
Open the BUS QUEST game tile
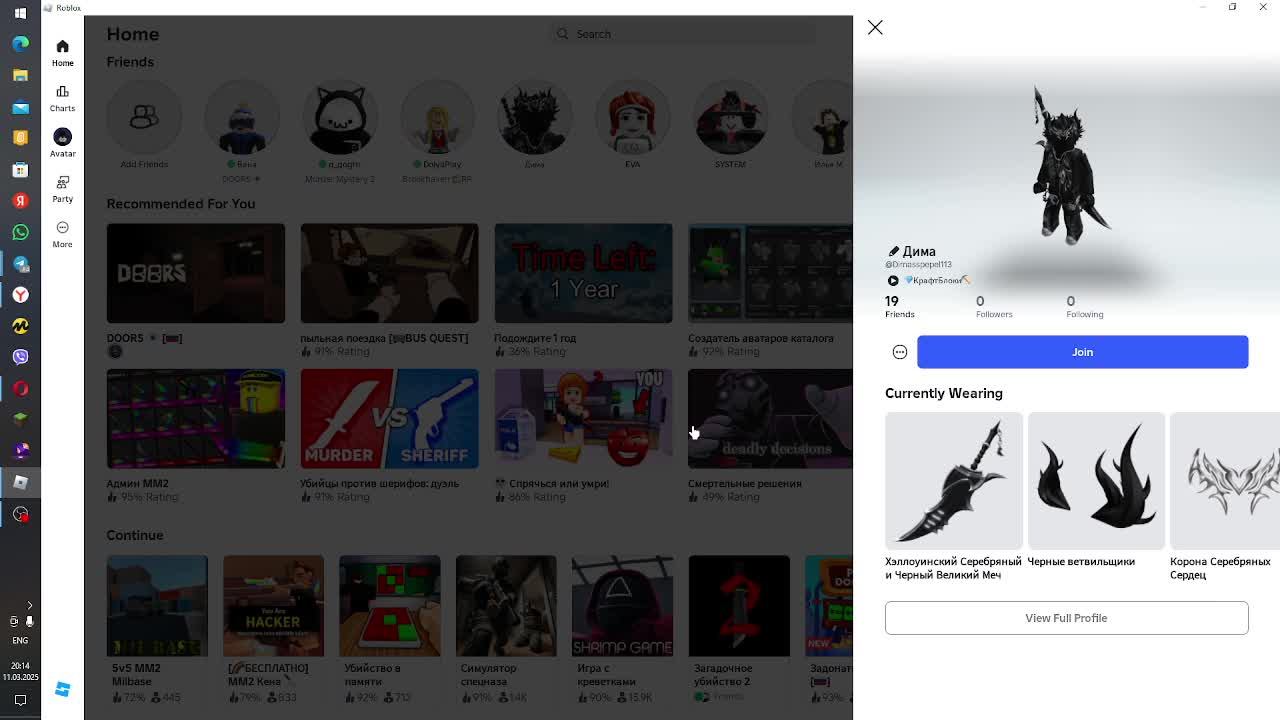(389, 273)
